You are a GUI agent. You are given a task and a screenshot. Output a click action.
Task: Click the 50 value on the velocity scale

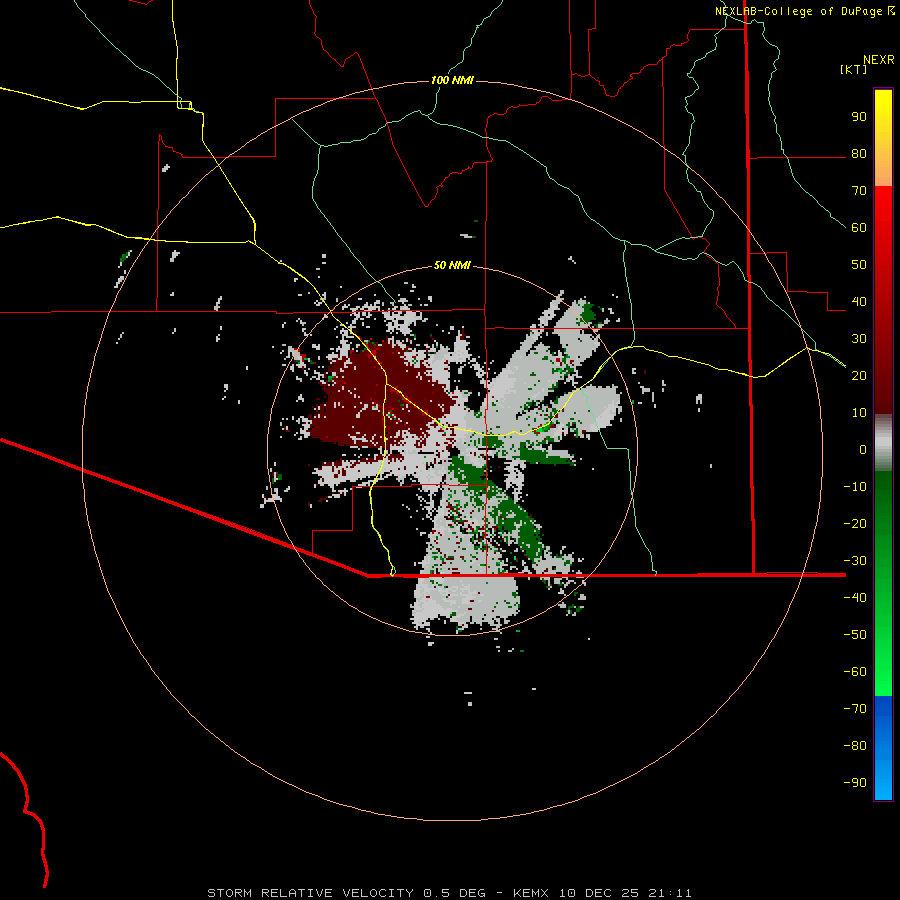click(x=859, y=265)
